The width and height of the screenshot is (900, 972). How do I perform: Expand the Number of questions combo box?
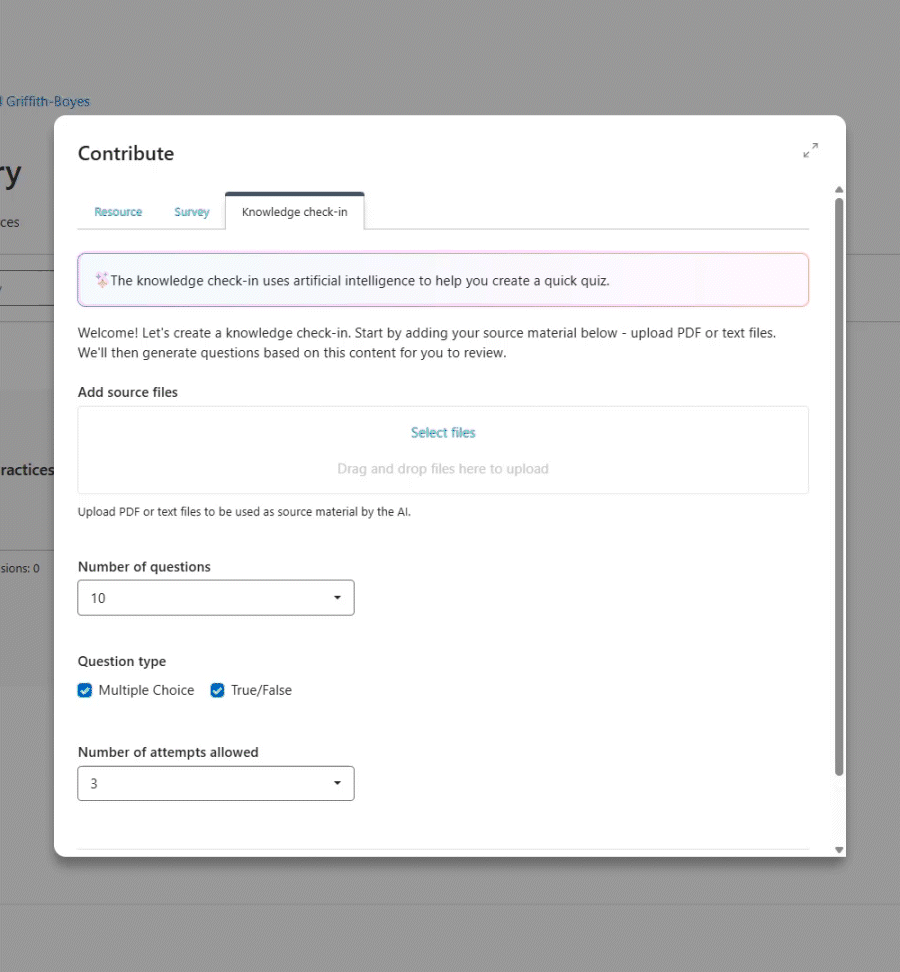[216, 597]
